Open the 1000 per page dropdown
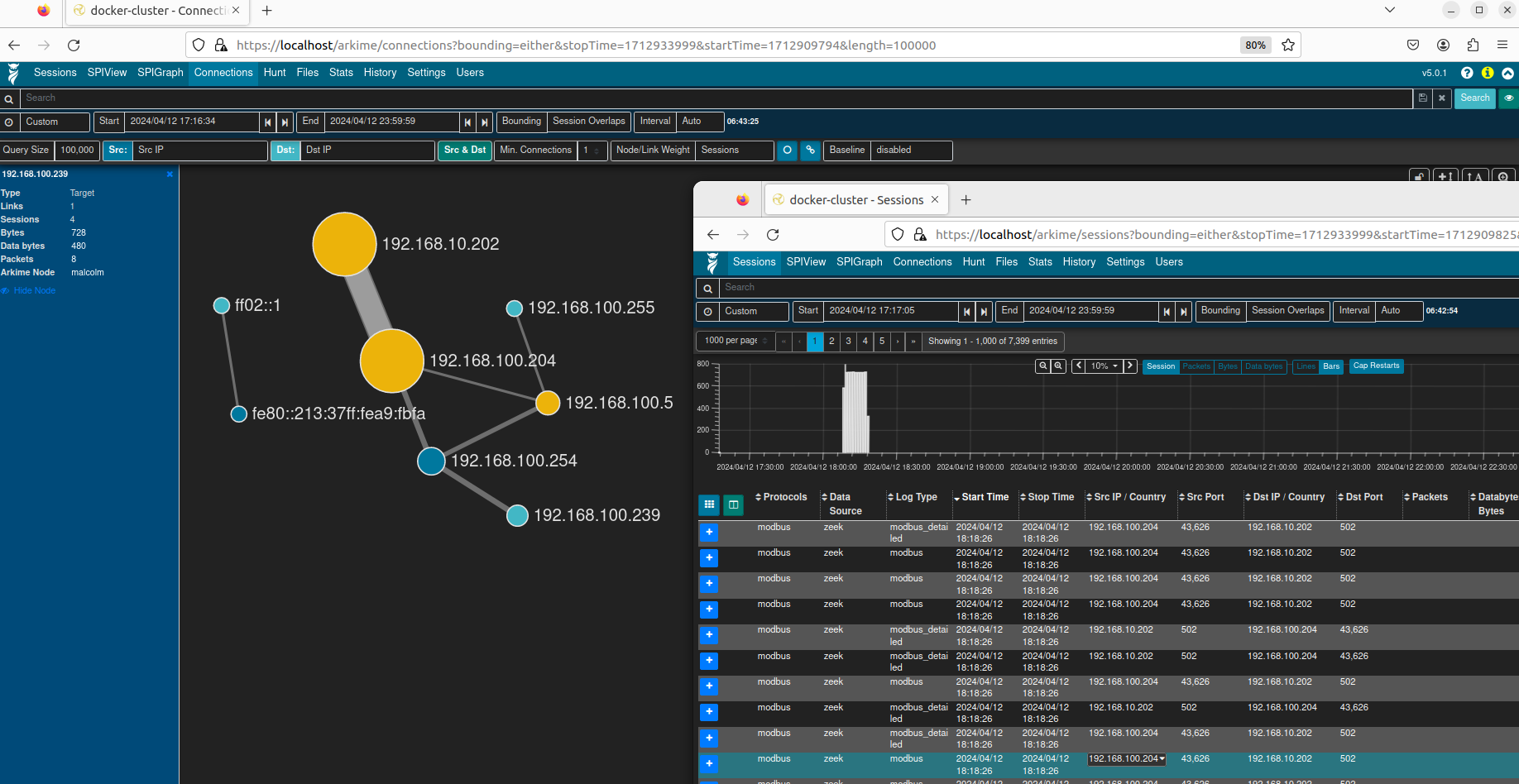Viewport: 1519px width, 784px height. [736, 341]
